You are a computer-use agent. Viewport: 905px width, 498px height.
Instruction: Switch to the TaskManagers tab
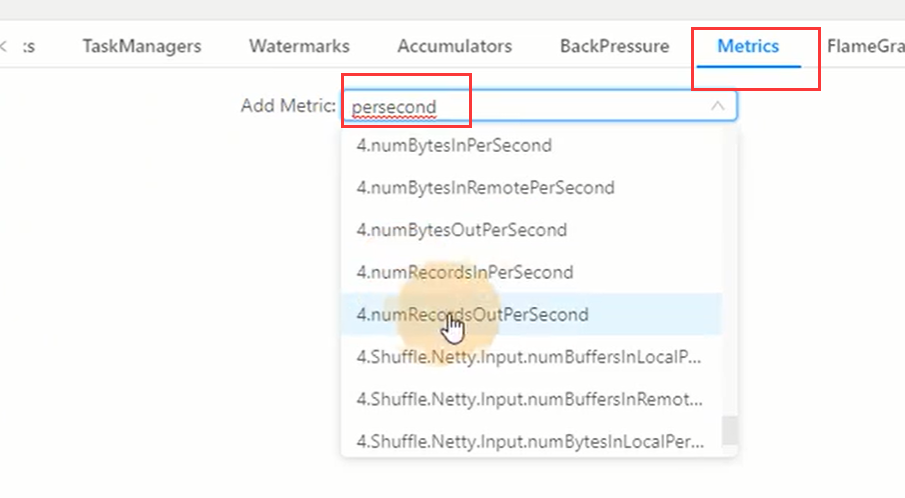tap(141, 46)
